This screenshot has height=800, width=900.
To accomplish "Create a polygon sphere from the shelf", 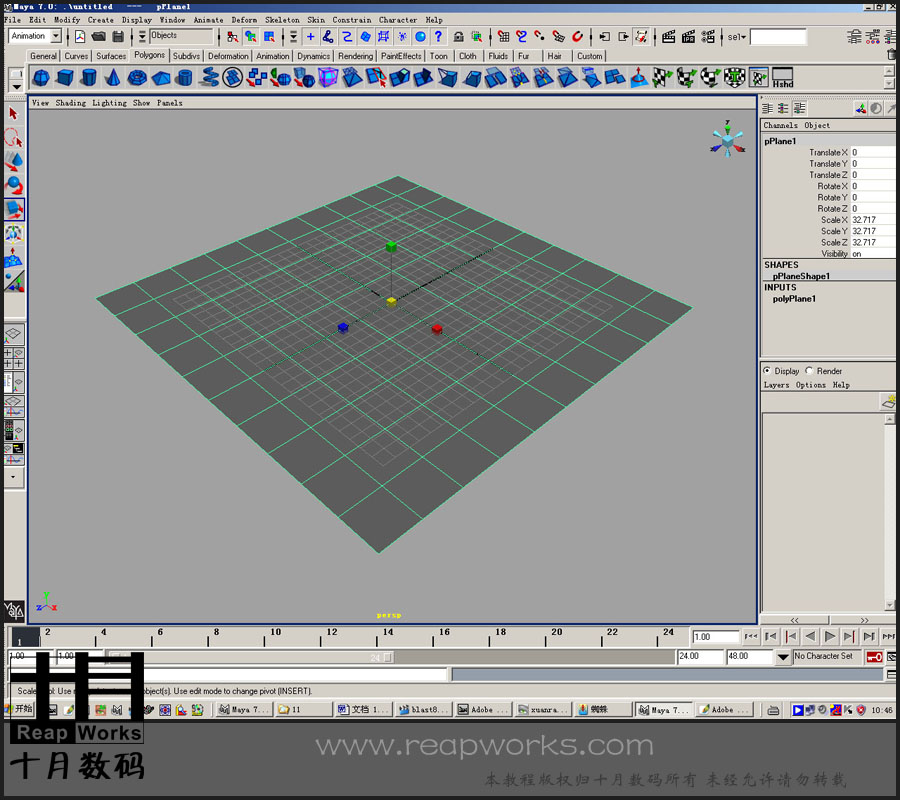I will tap(41, 77).
